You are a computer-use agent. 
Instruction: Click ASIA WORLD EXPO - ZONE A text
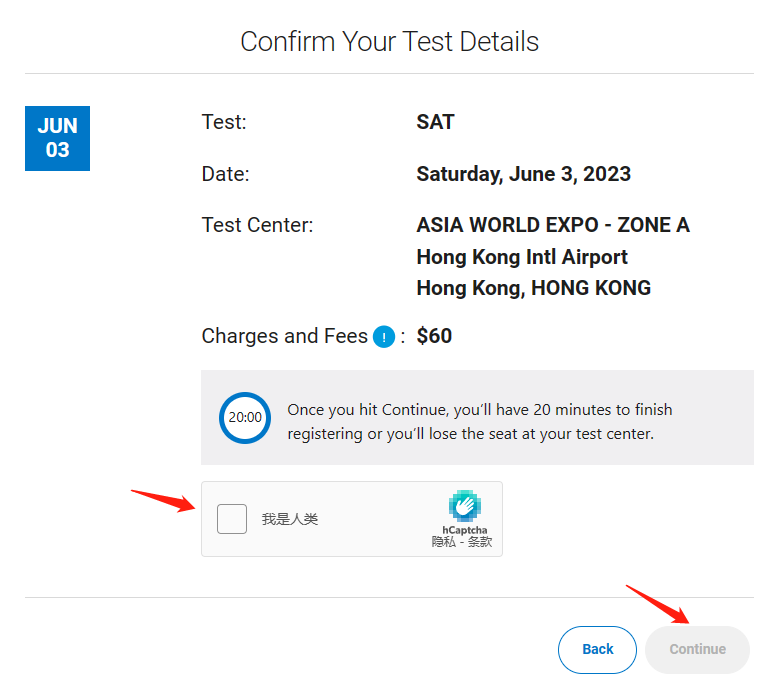pos(553,225)
